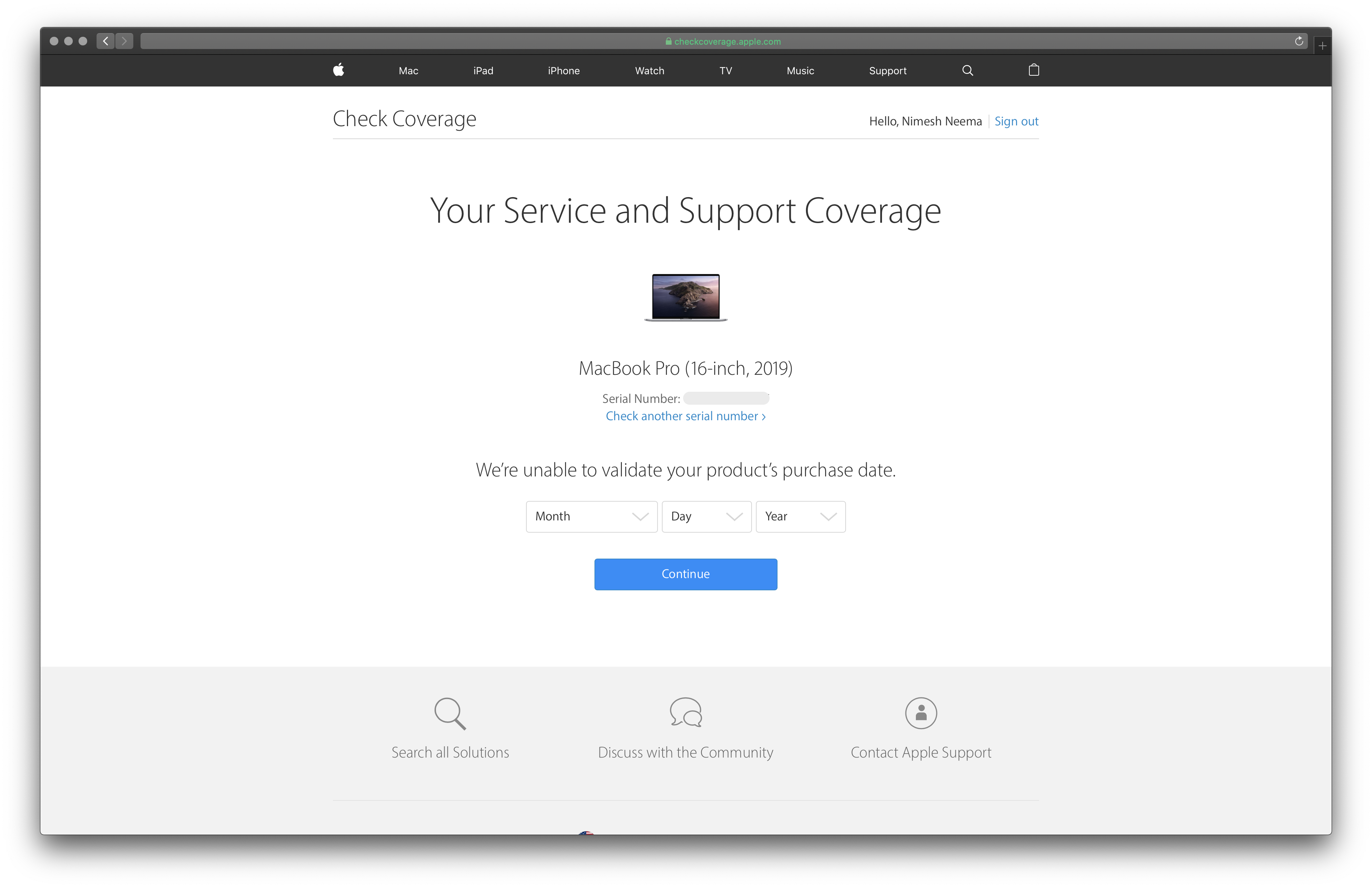
Task: Open the Music menu item
Action: tap(801, 70)
